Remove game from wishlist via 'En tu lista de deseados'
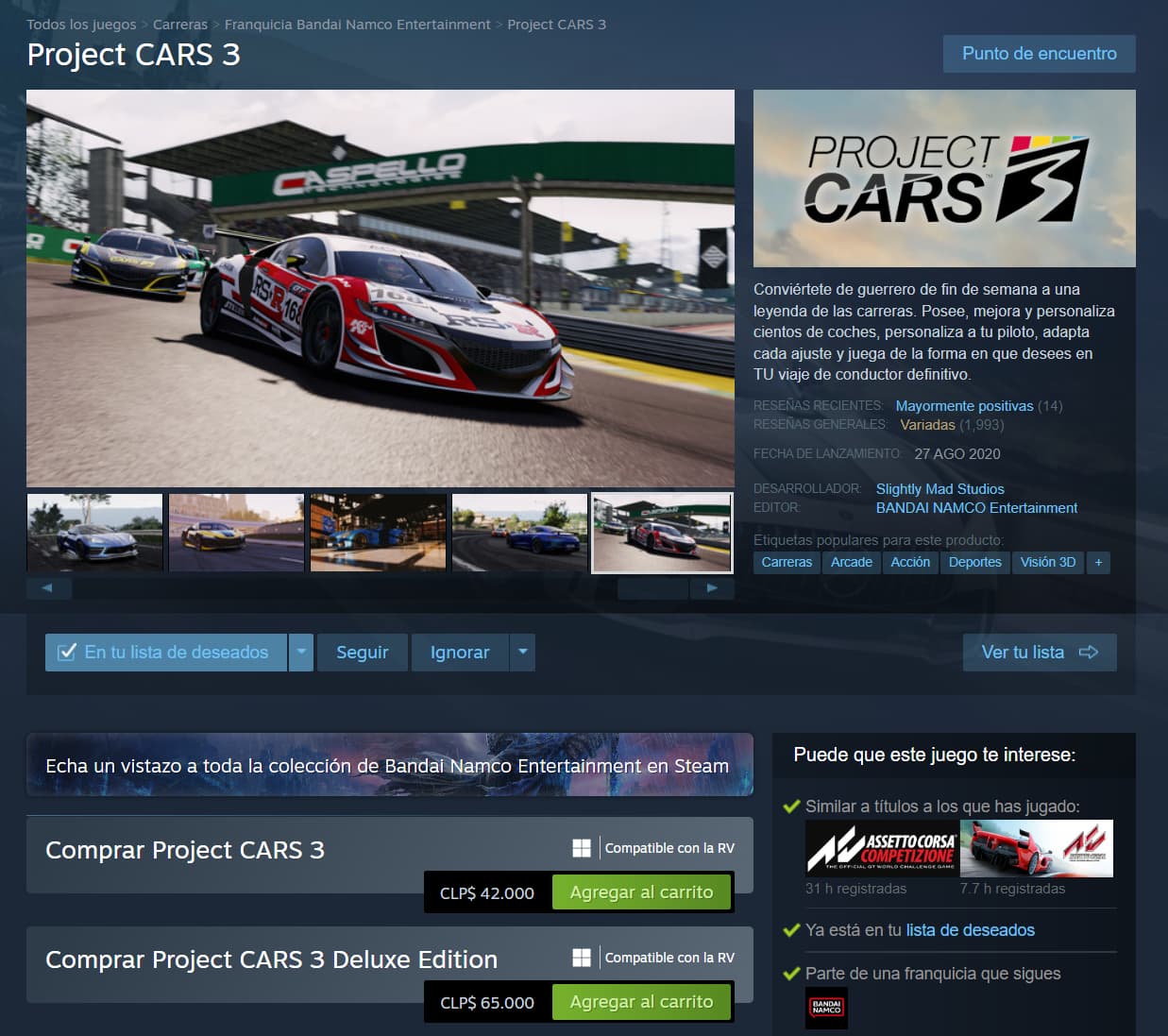This screenshot has height=1036, width=1168. tap(166, 653)
